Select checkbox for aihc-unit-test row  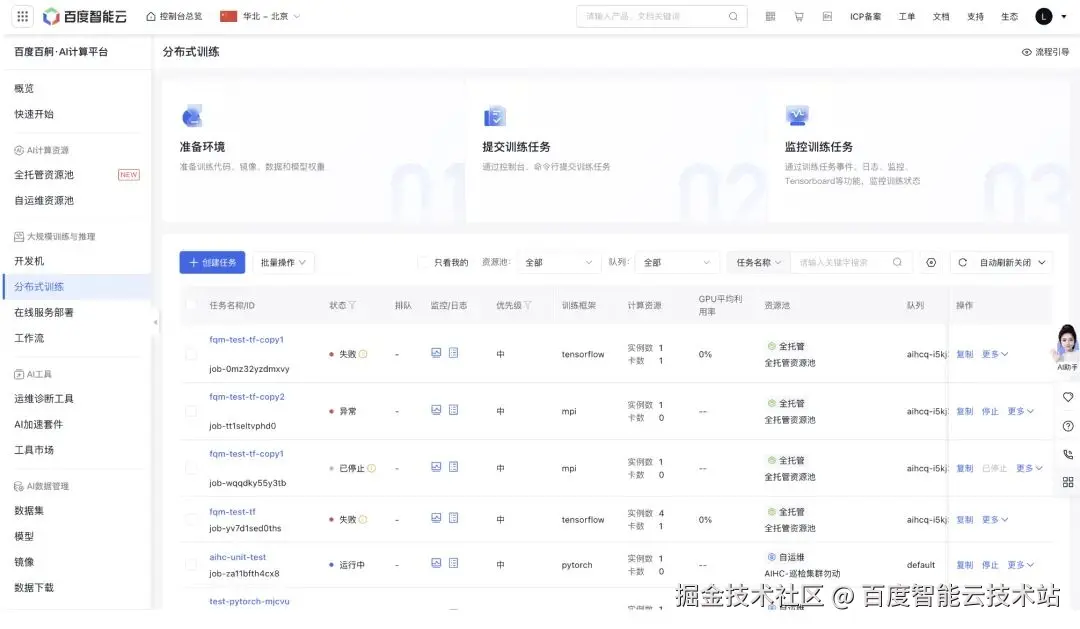(x=191, y=565)
